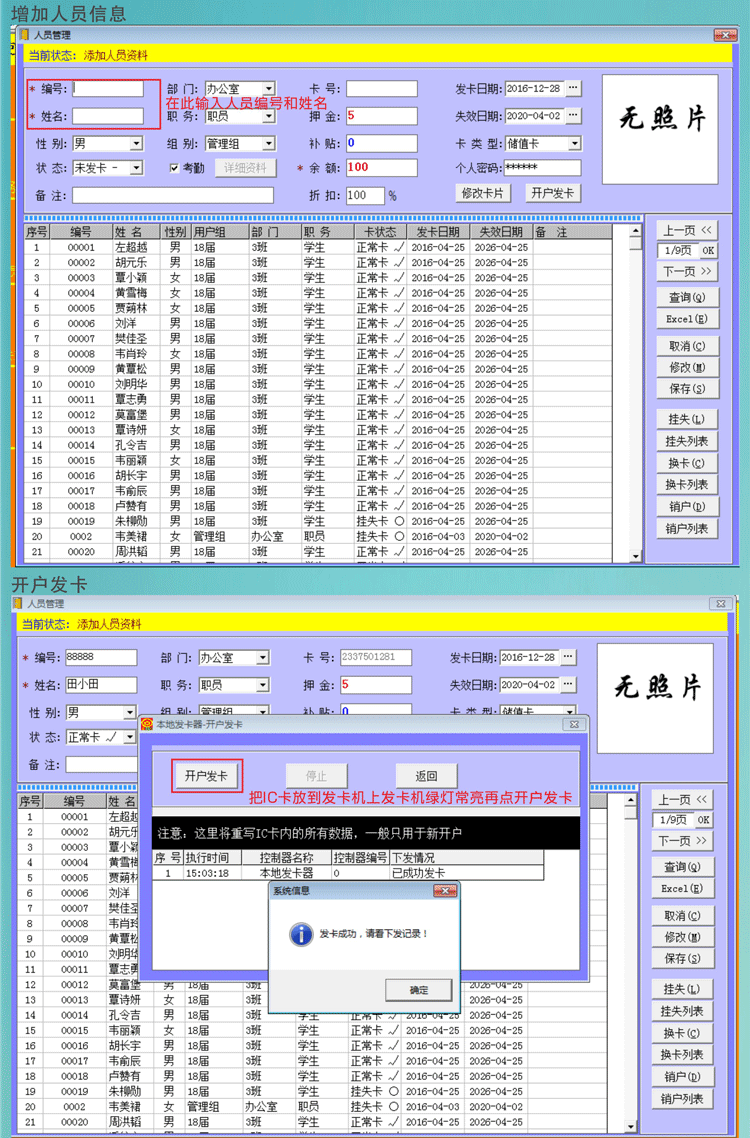Click 挂失列表 button in upper window
The height and width of the screenshot is (1138, 750).
click(x=687, y=441)
